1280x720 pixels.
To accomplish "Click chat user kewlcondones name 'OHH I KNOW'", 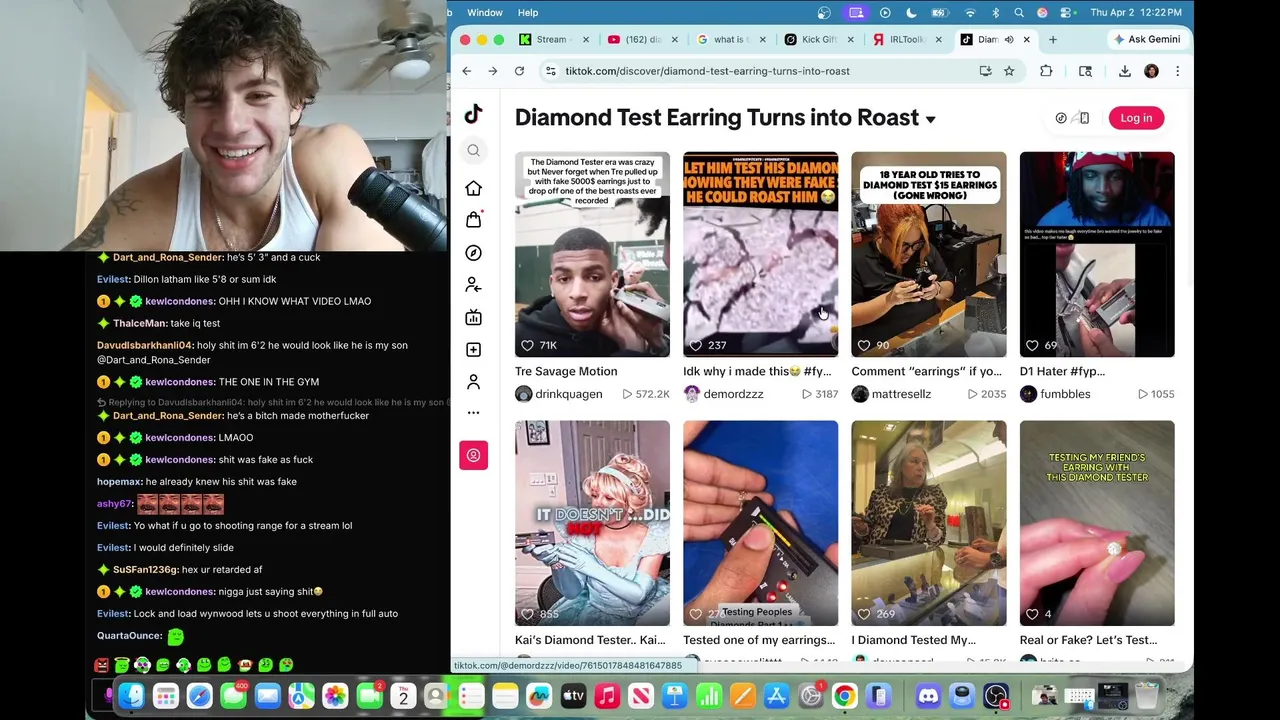I will (180, 301).
